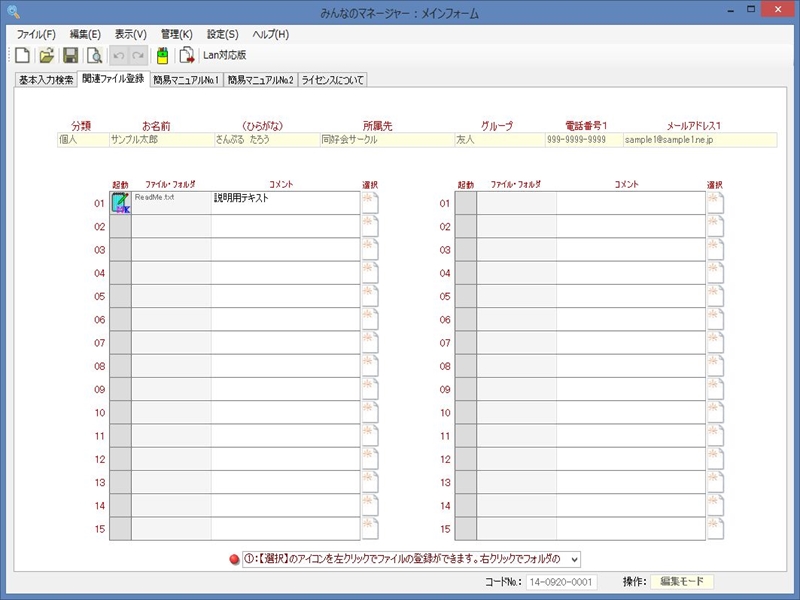This screenshot has height=600, width=800.
Task: Open the ファイル(F) menu
Action: [x=36, y=34]
